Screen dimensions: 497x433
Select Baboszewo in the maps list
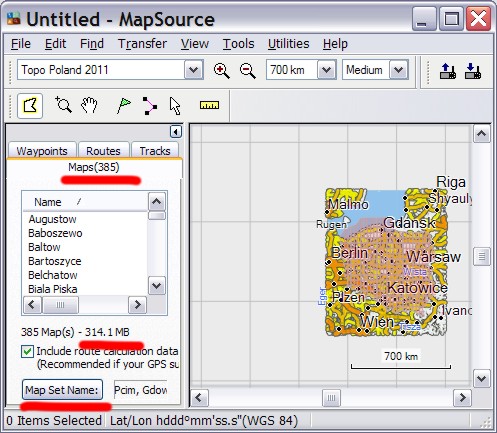pyautogui.click(x=55, y=233)
